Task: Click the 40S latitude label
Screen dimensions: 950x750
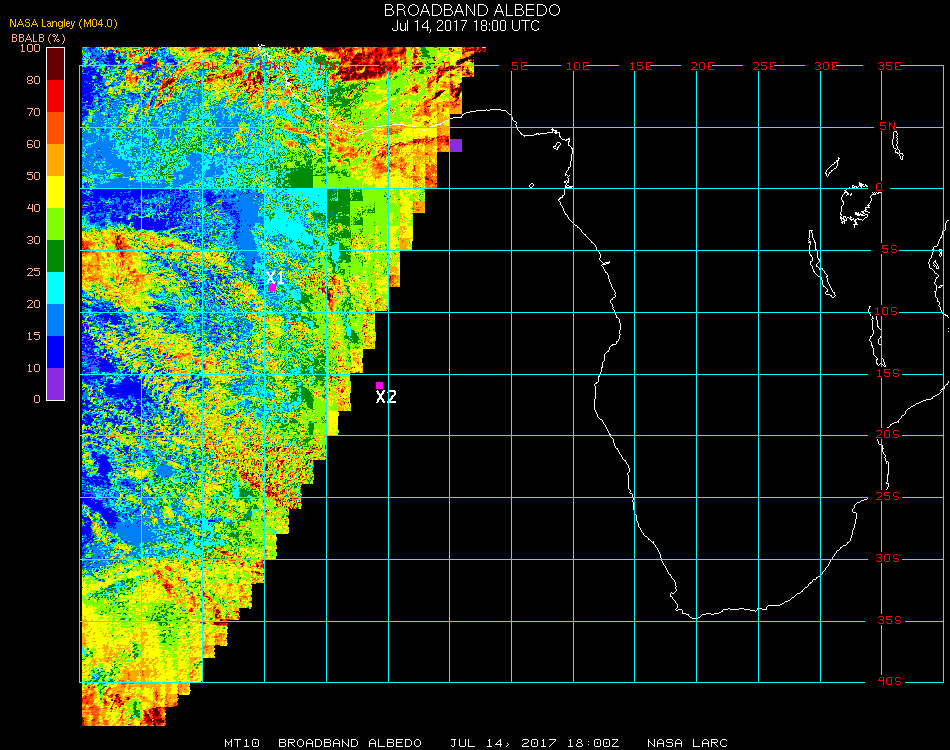Action: [889, 682]
